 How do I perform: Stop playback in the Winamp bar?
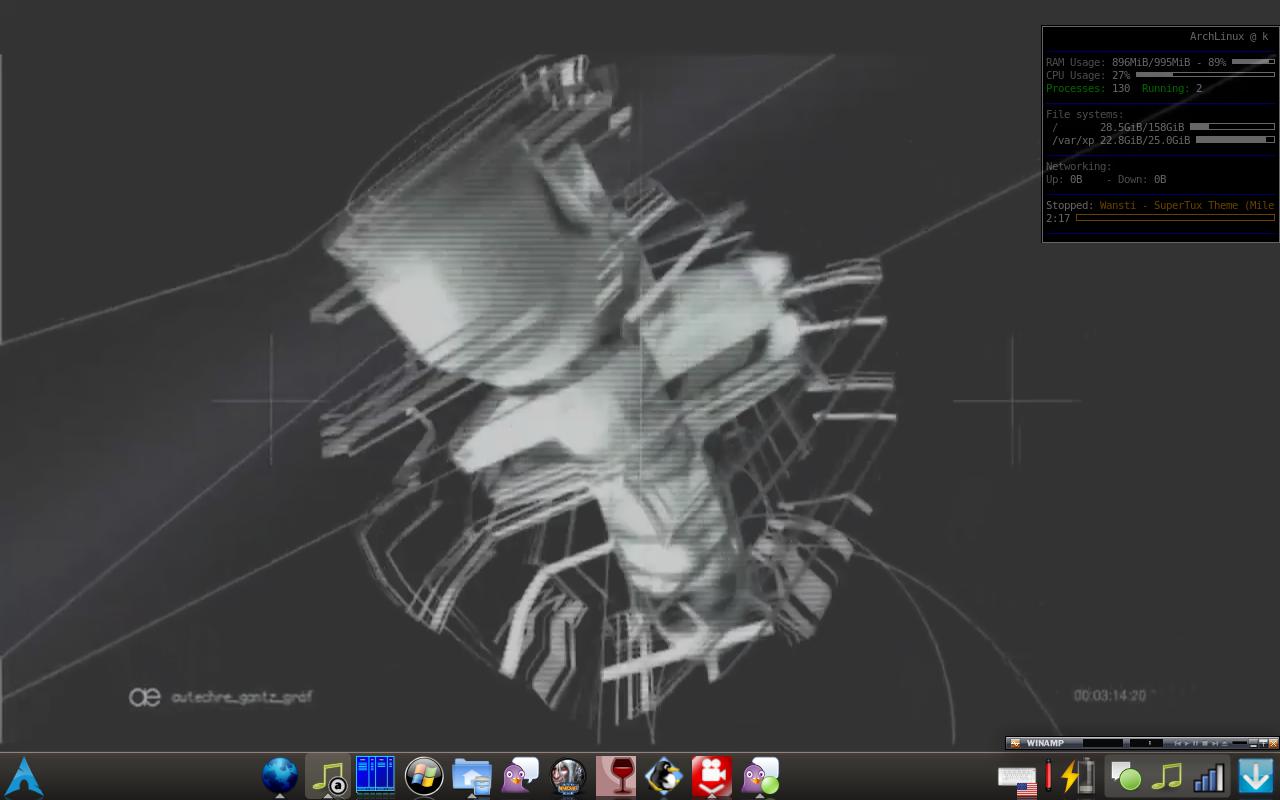pyautogui.click(x=1205, y=743)
